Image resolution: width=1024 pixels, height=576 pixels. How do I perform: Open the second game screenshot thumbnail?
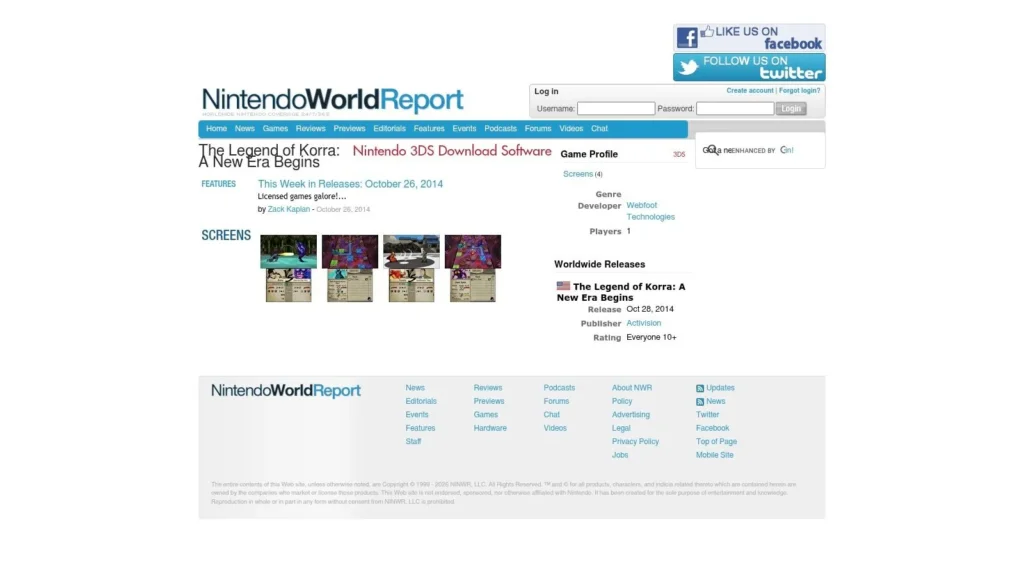(349, 268)
